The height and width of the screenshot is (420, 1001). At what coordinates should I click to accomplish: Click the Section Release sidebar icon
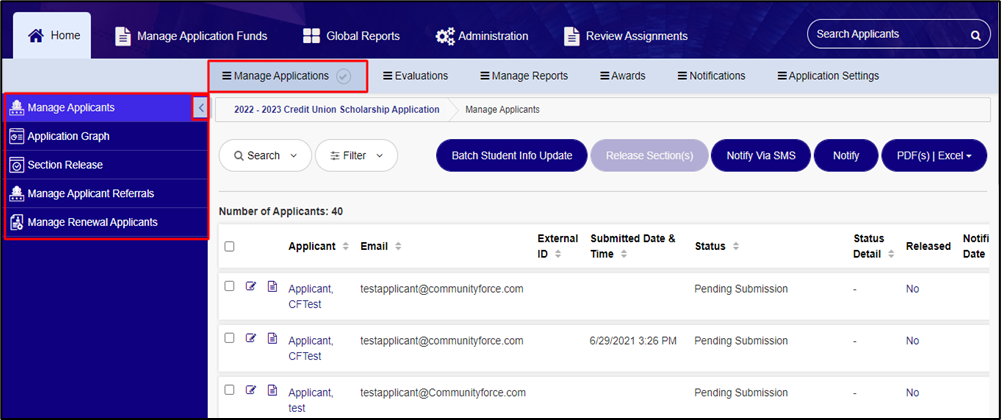pyautogui.click(x=17, y=165)
